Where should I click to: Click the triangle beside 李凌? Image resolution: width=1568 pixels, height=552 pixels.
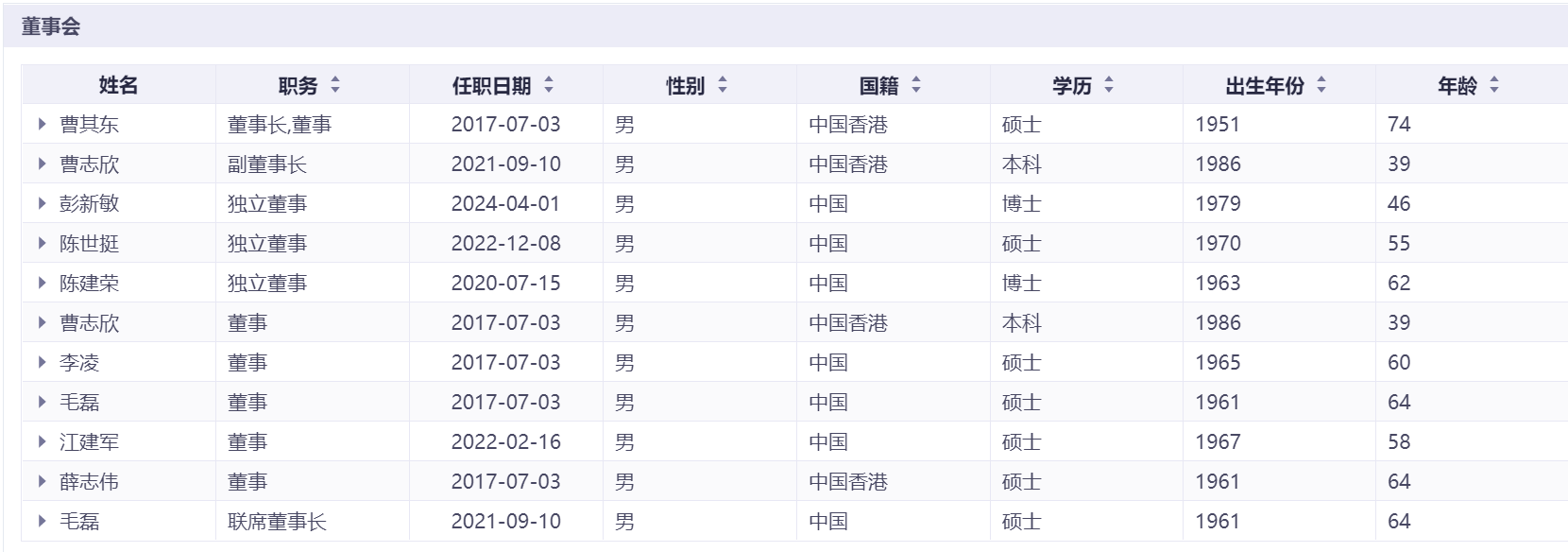(x=43, y=362)
